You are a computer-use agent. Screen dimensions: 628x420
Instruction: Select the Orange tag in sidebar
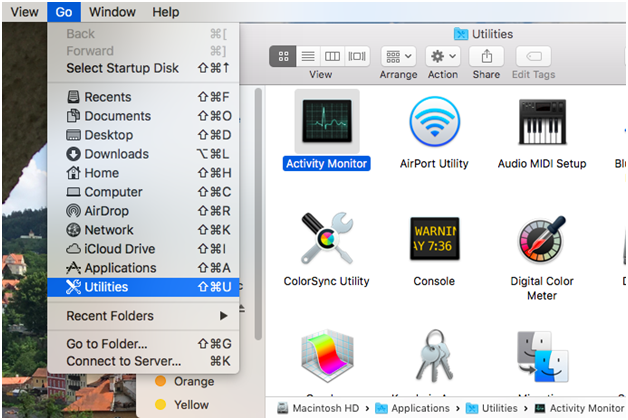(185, 382)
